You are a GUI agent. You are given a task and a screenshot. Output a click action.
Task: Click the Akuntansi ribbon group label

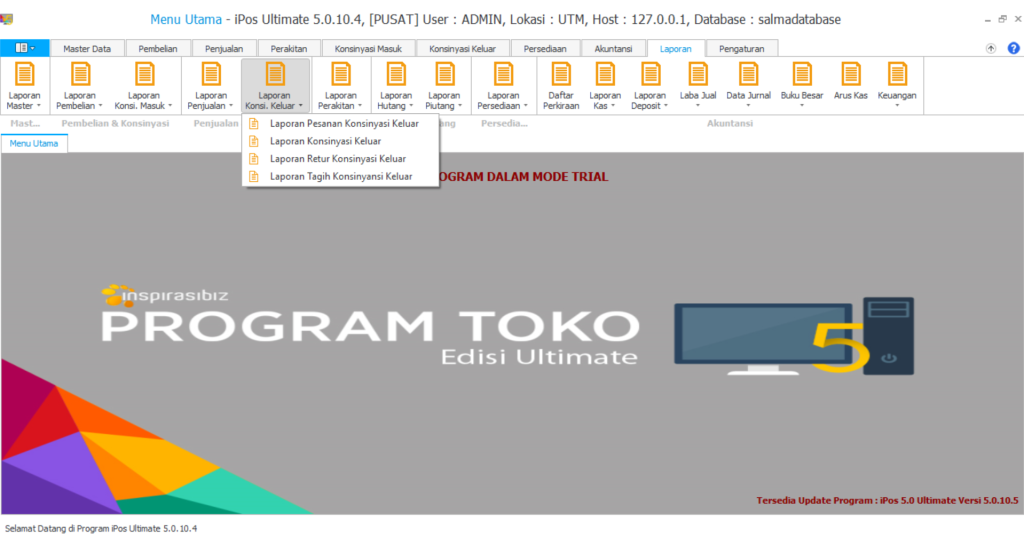pyautogui.click(x=729, y=123)
